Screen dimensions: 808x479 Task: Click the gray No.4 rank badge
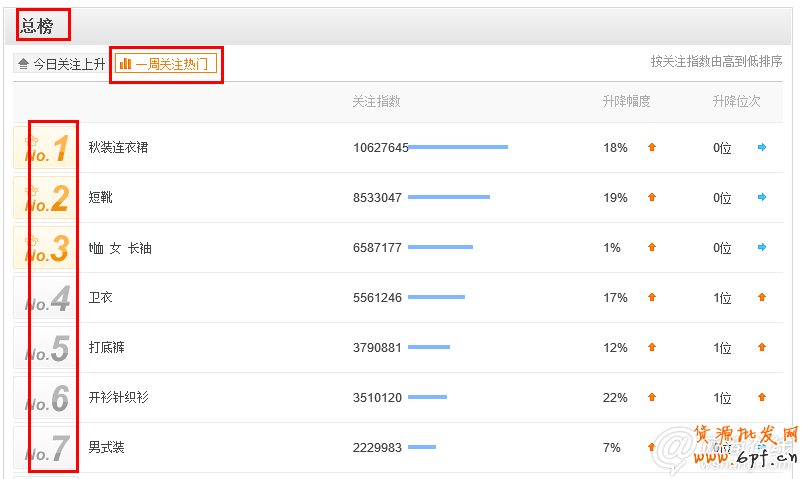47,298
